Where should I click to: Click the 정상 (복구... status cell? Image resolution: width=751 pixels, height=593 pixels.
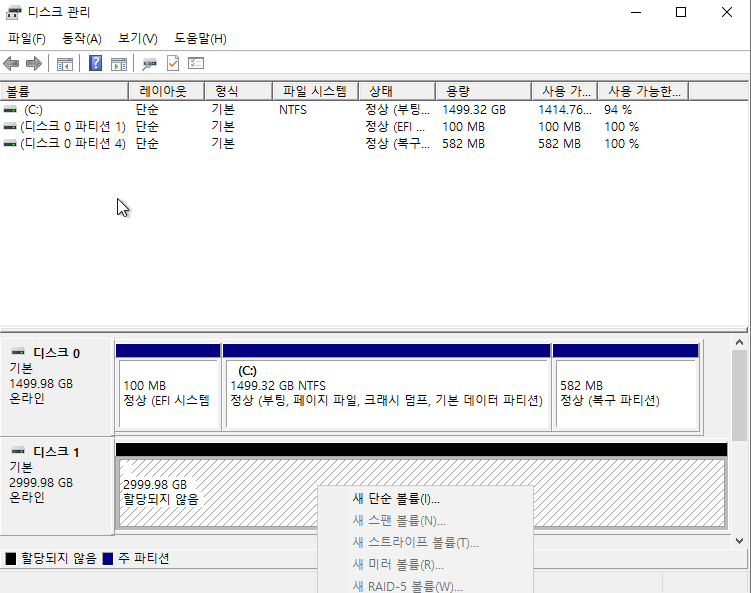tap(397, 143)
